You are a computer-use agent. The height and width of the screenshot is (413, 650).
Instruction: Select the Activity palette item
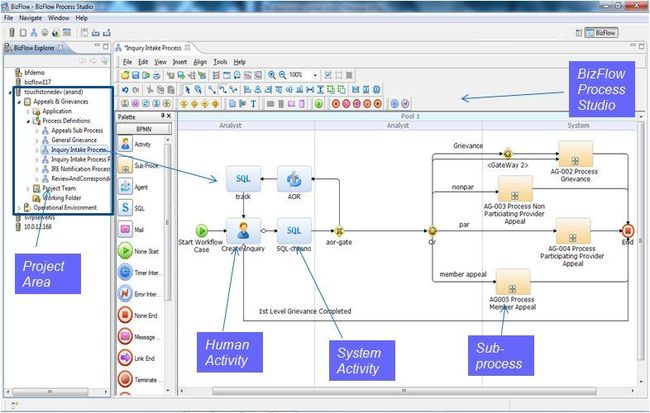[x=136, y=144]
